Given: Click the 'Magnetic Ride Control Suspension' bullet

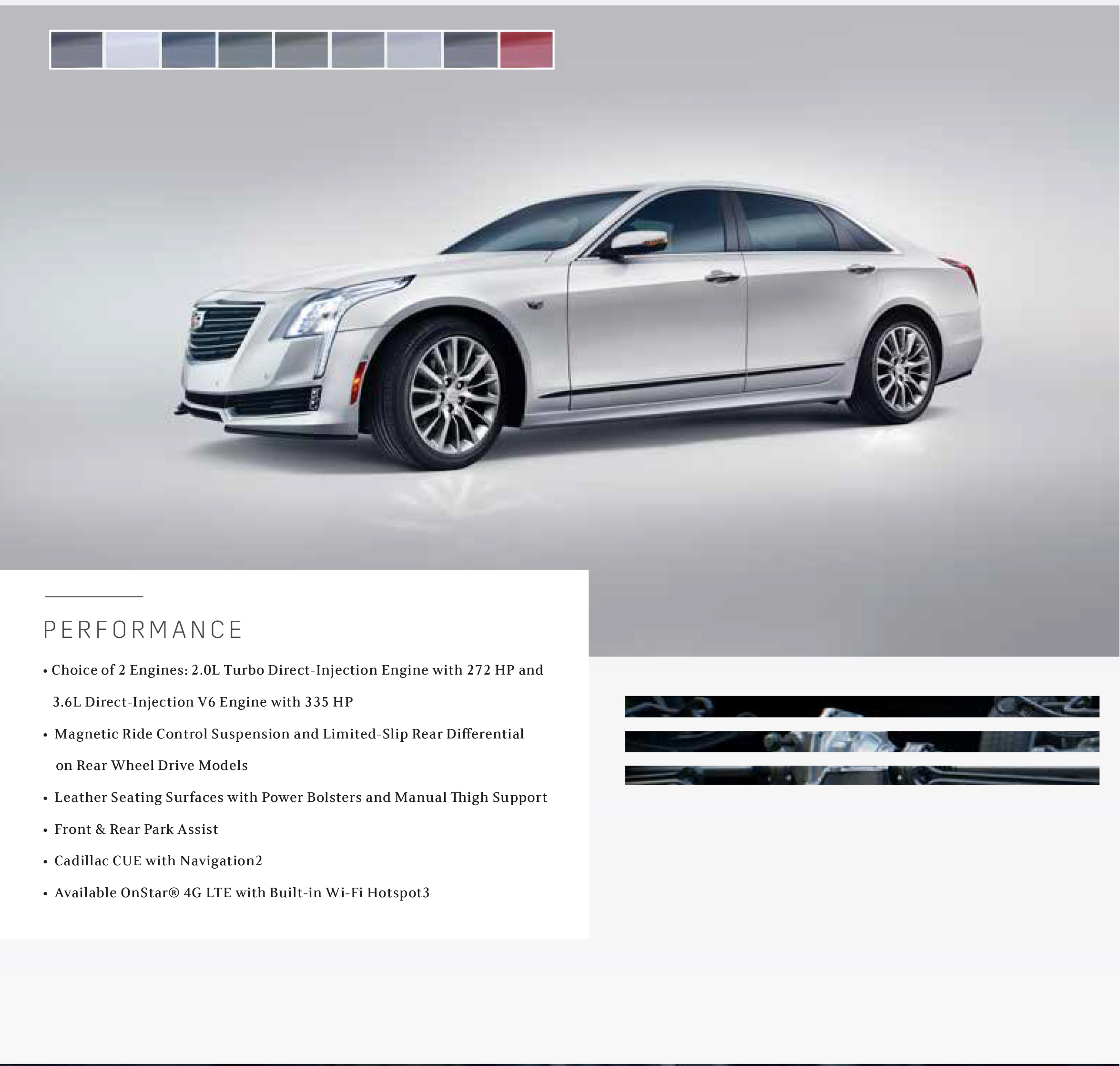Looking at the screenshot, I should click(x=284, y=734).
